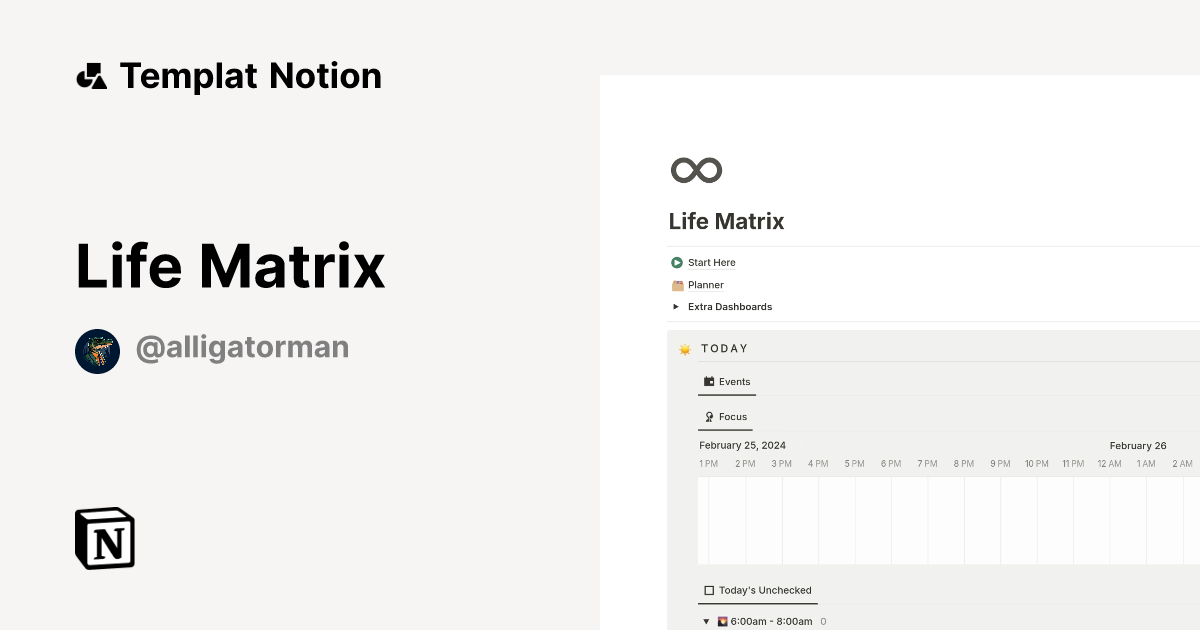This screenshot has width=1200, height=630.
Task: Open the Extra Dashboards disclosure triangle
Action: [x=676, y=307]
